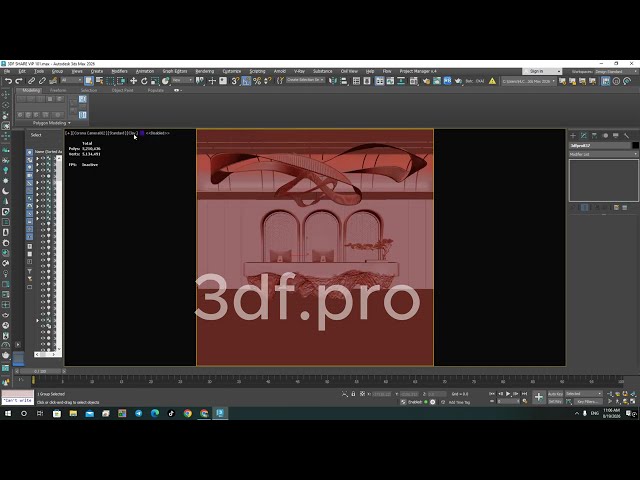
Task: Open the Rendering menu
Action: pyautogui.click(x=204, y=71)
